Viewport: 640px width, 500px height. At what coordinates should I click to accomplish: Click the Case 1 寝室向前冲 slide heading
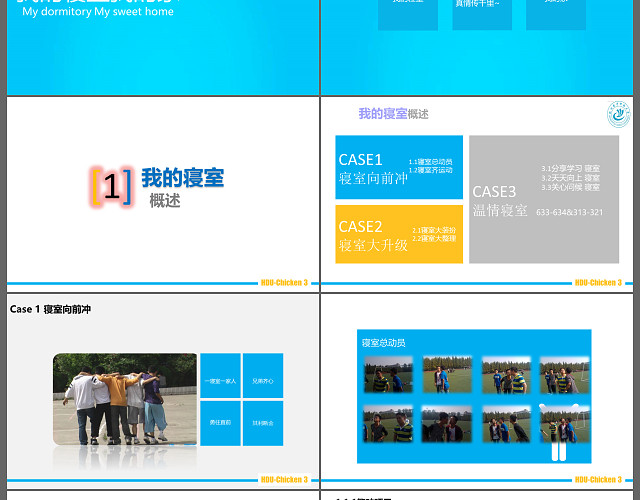(50, 309)
